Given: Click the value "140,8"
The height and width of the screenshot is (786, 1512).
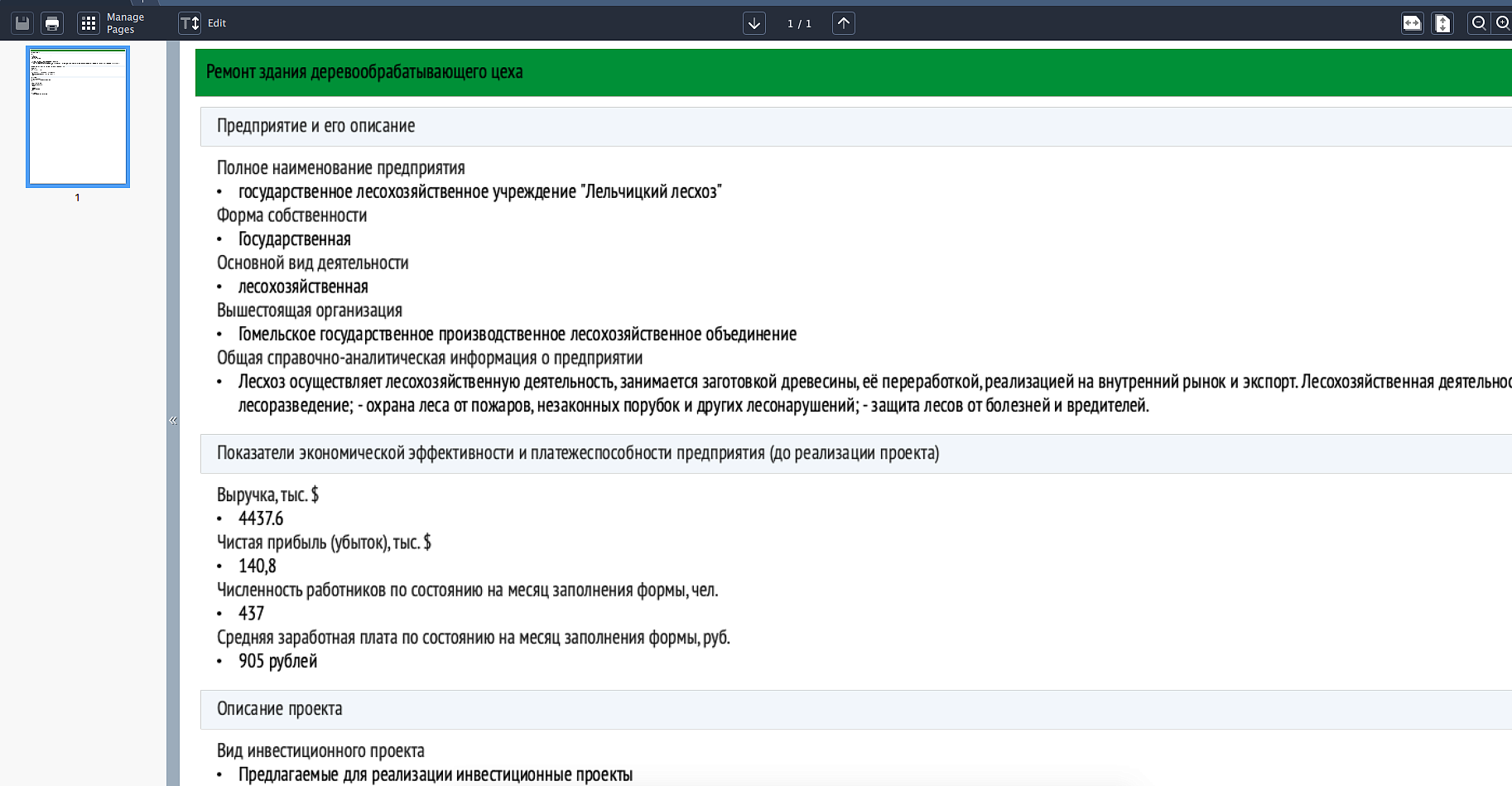Looking at the screenshot, I should (258, 567).
